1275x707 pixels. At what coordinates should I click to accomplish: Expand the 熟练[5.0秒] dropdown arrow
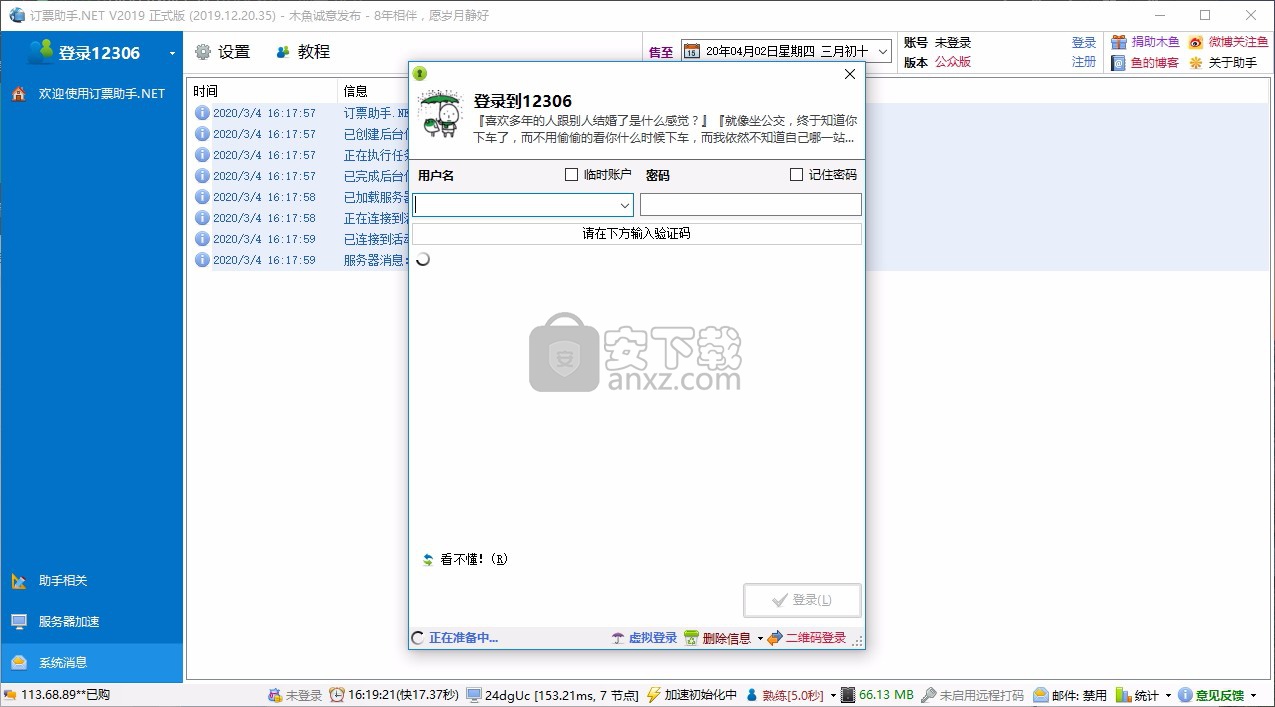[832, 695]
